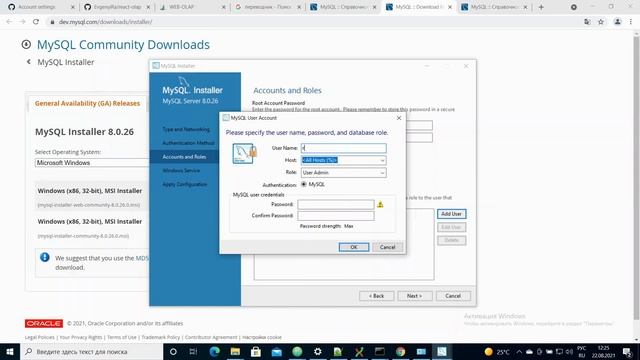Select Type and Networking step in sidebar
The image size is (640, 360).
pos(186,129)
